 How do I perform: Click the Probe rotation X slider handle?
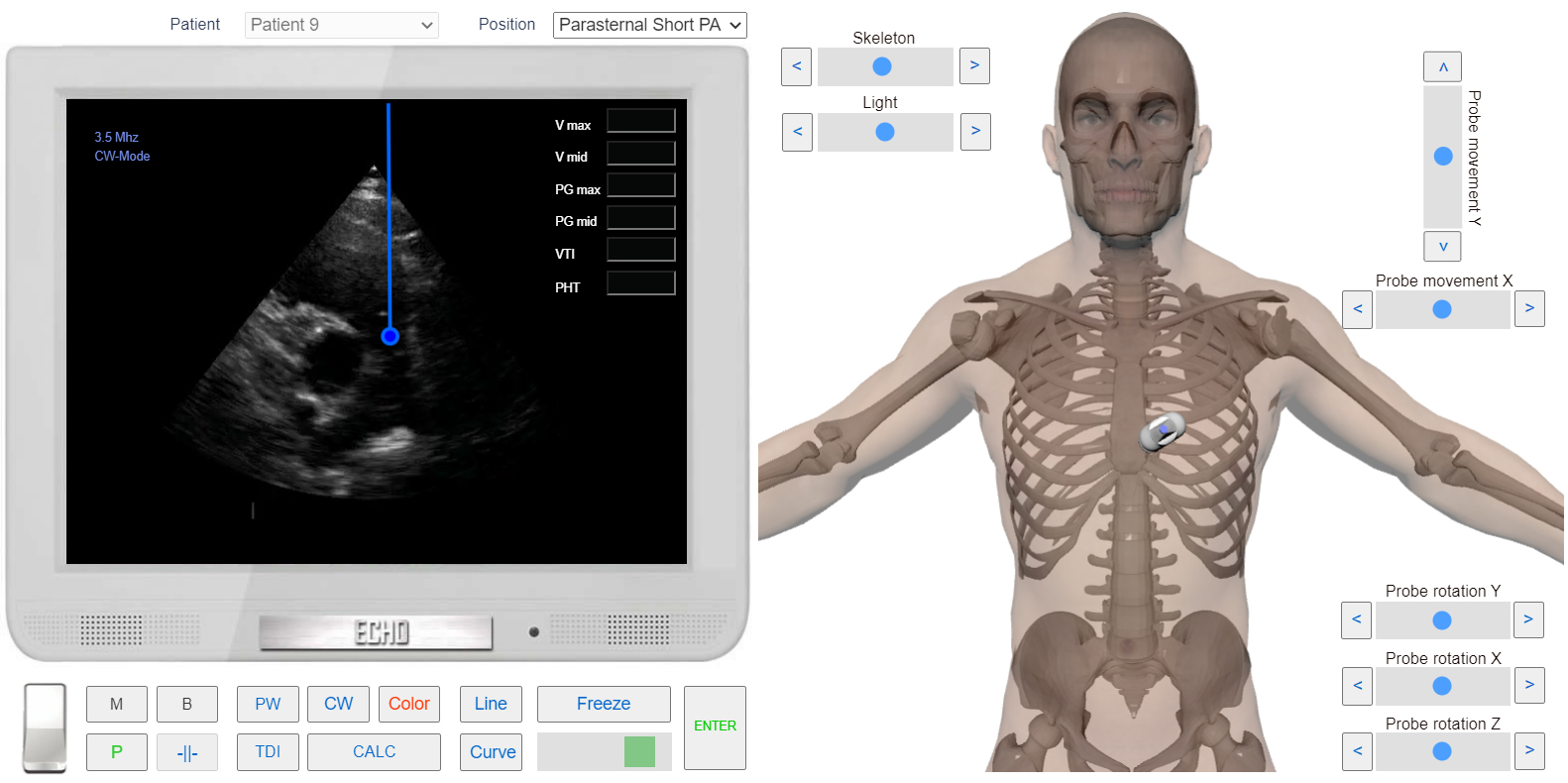click(x=1442, y=685)
